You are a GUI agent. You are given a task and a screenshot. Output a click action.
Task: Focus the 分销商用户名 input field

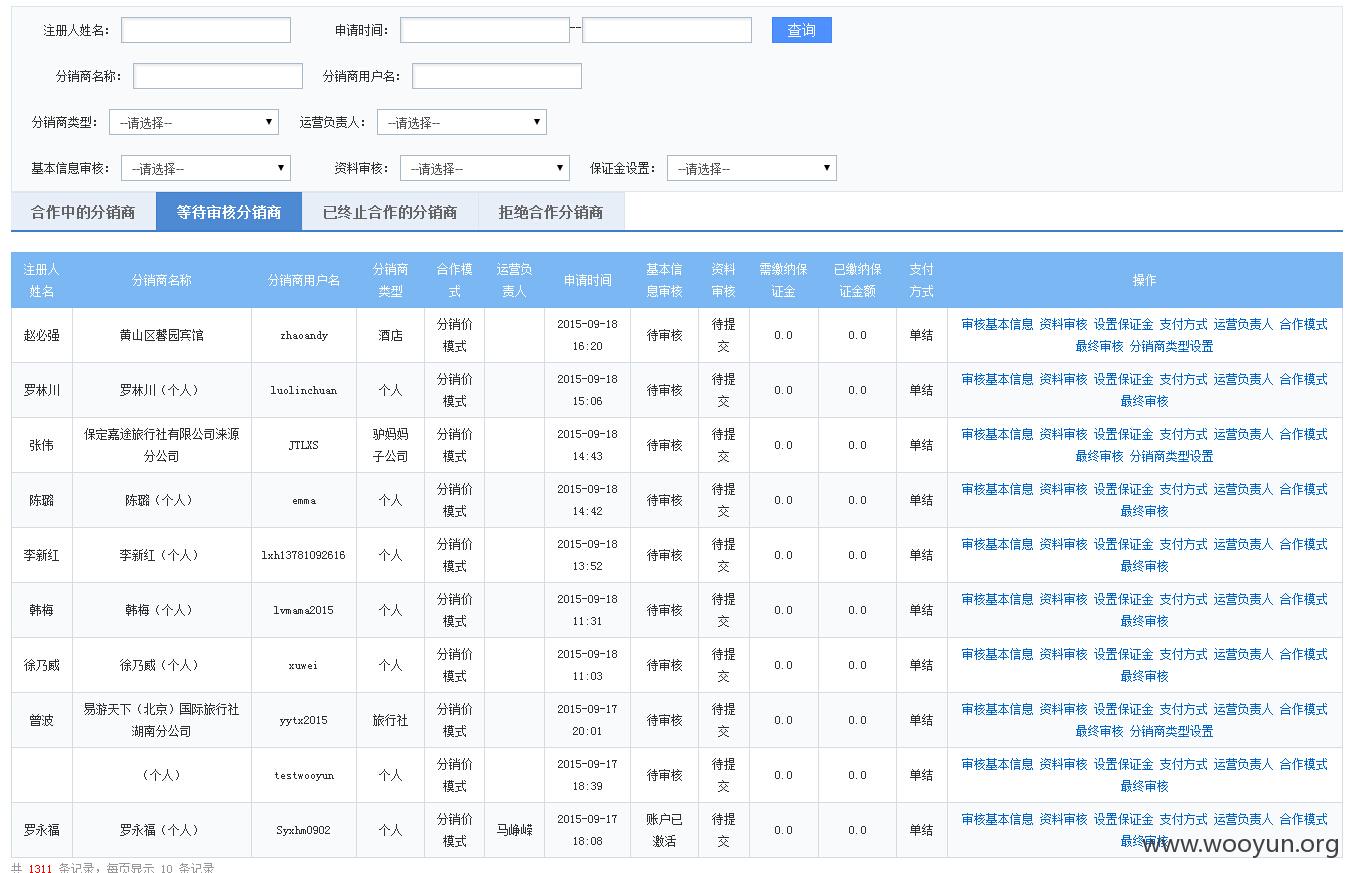[x=497, y=76]
